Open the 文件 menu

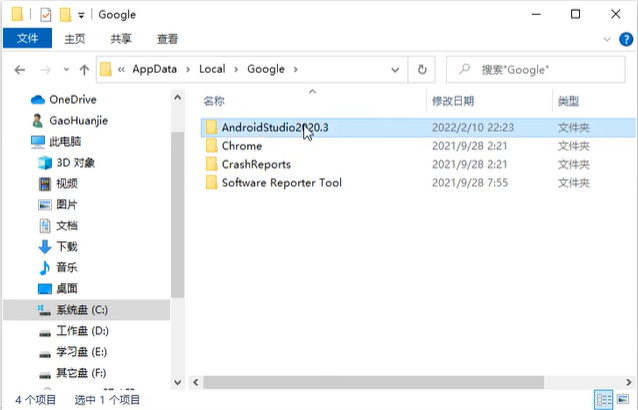point(27,38)
